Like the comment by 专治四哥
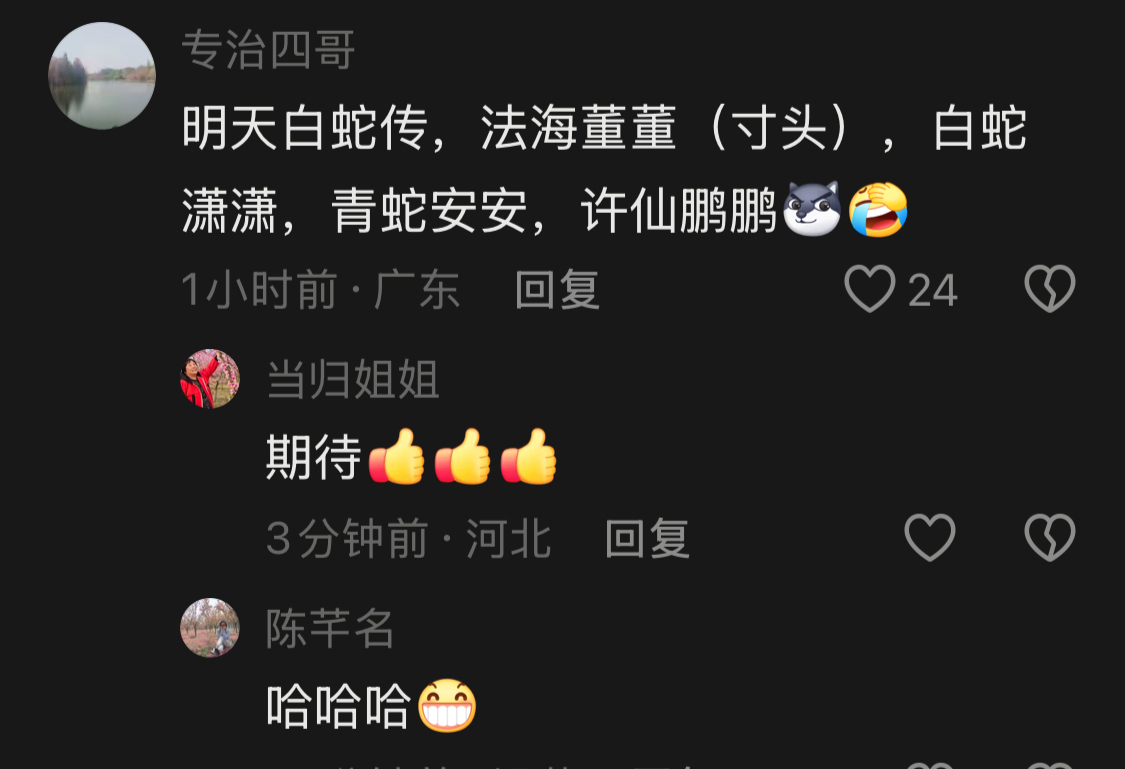 (870, 288)
